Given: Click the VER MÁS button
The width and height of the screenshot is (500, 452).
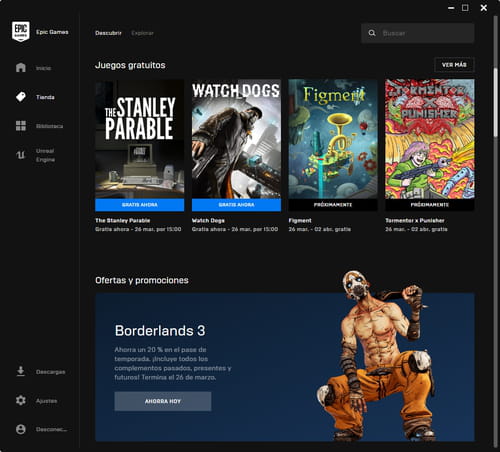Looking at the screenshot, I should tap(454, 65).
